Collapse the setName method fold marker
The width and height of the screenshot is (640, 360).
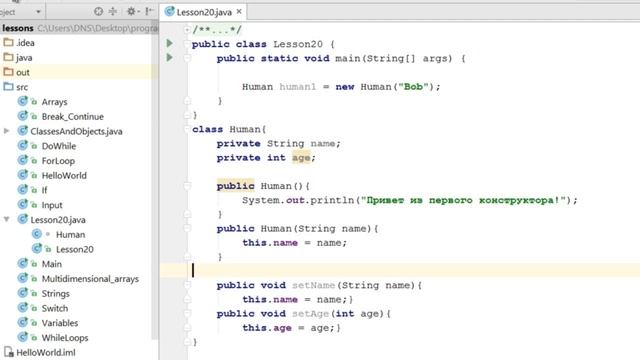[187, 285]
